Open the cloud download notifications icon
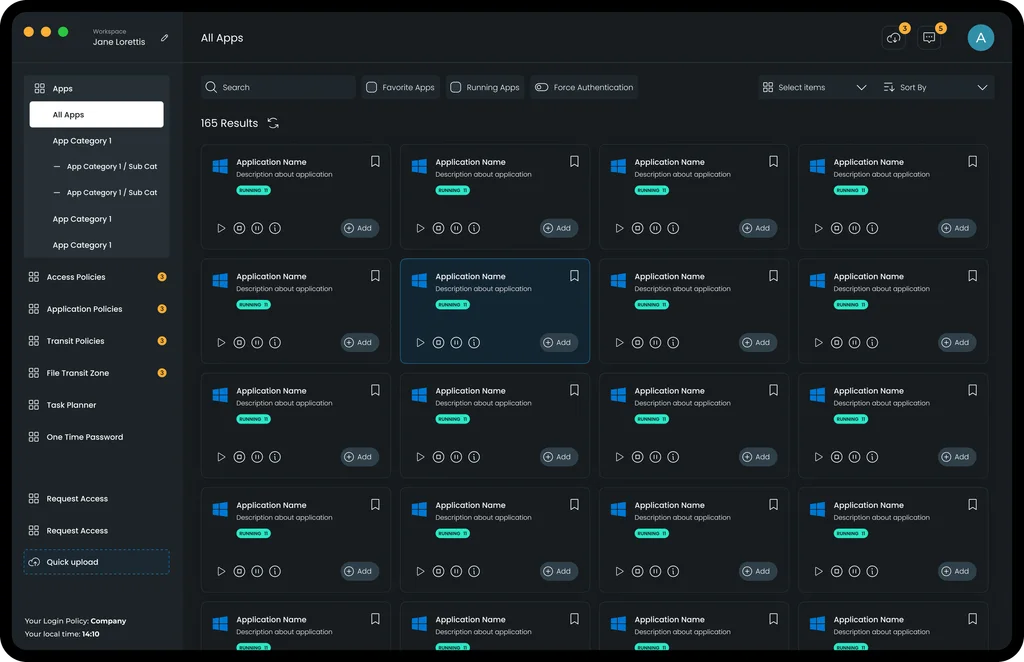Viewport: 1024px width, 662px height. pos(893,38)
